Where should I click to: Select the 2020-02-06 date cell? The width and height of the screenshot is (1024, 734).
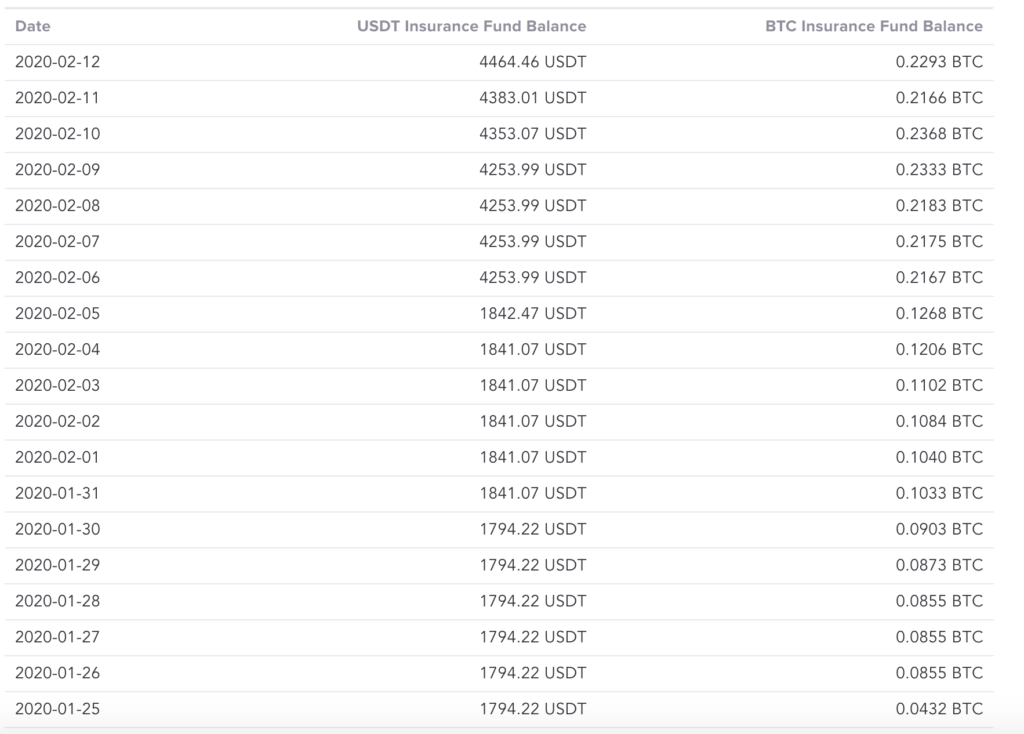pos(57,278)
